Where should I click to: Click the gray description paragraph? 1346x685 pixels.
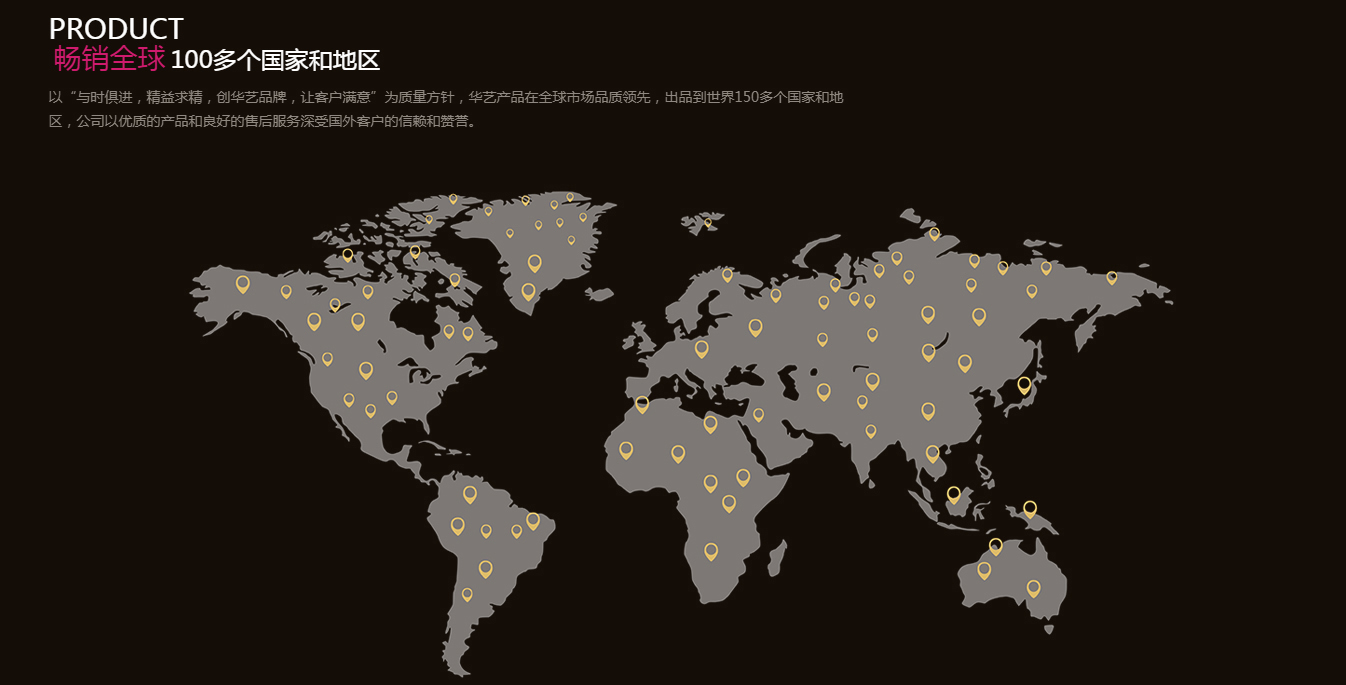point(446,109)
